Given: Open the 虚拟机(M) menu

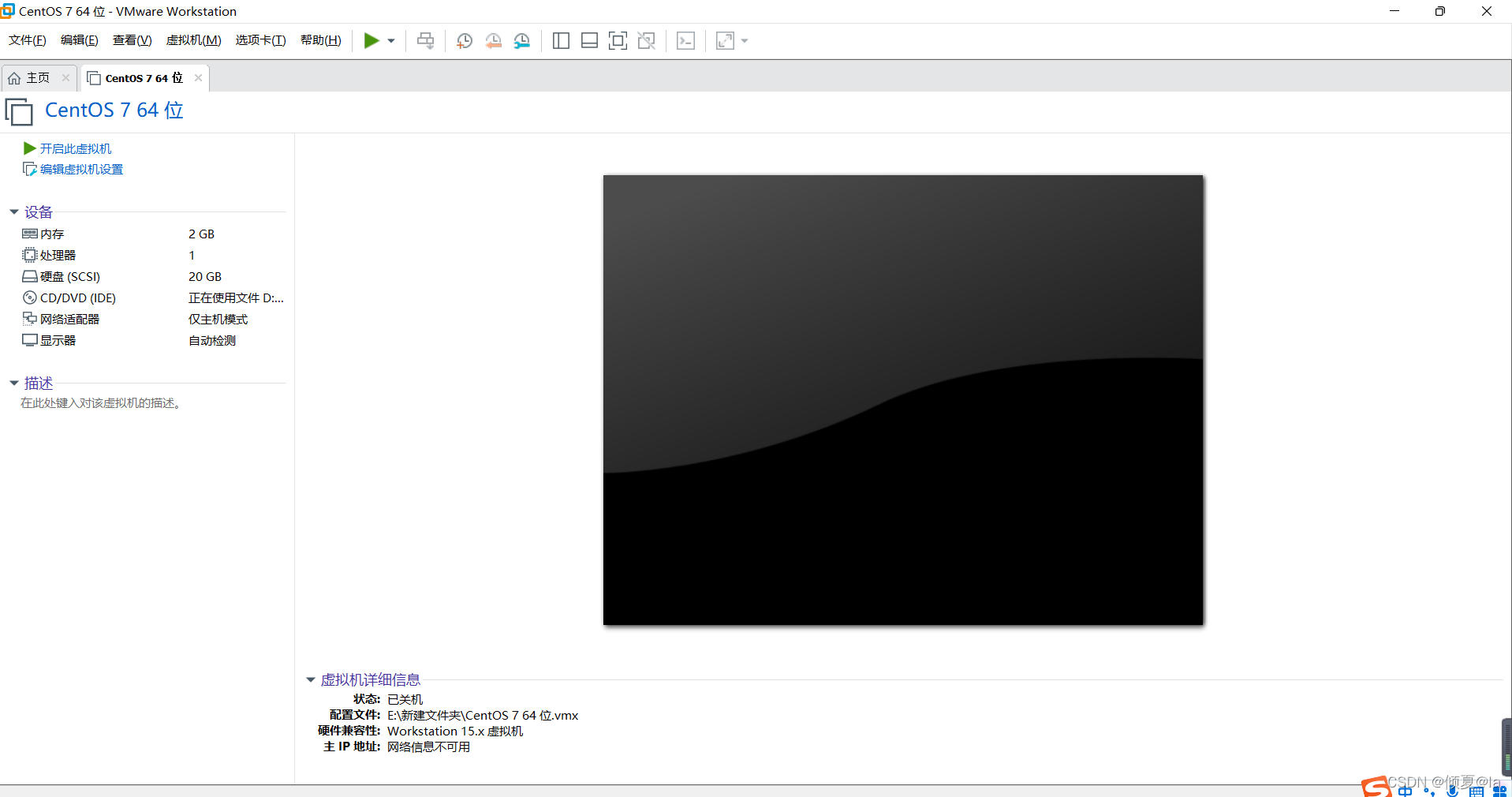Looking at the screenshot, I should click(194, 40).
